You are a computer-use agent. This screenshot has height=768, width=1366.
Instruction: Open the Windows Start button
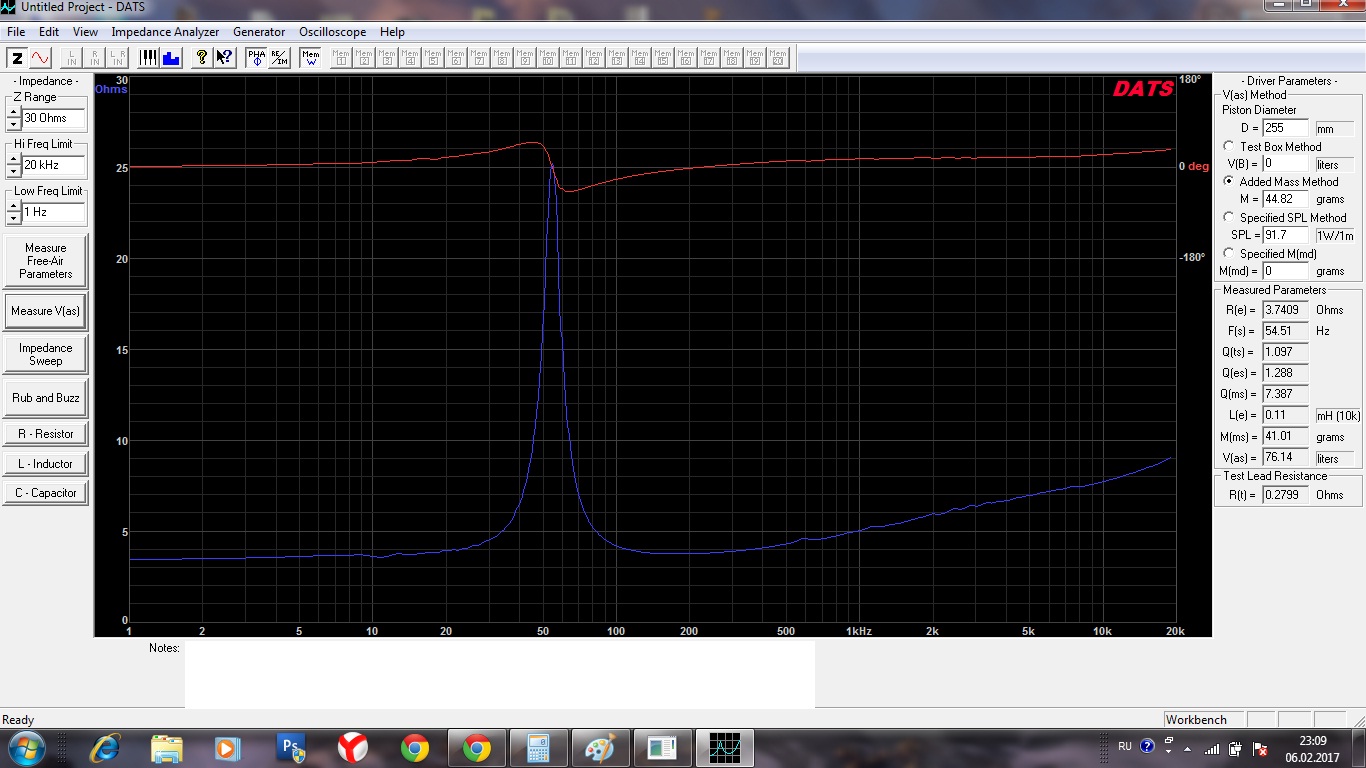point(25,747)
